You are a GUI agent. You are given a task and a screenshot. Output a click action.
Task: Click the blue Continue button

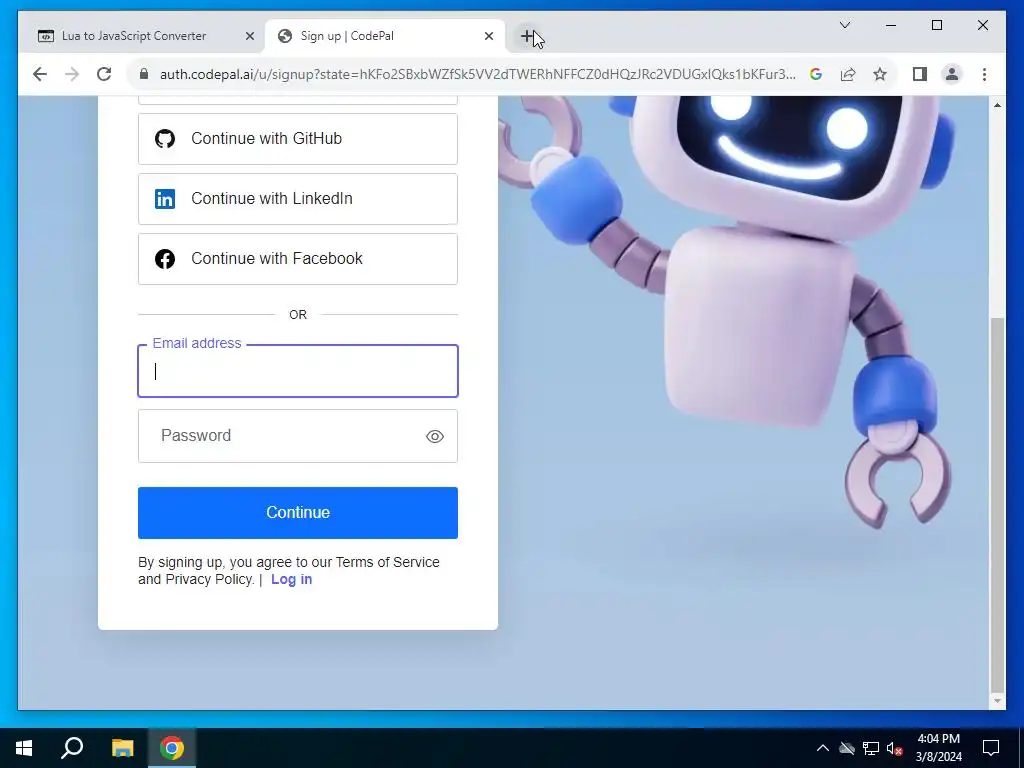point(298,513)
